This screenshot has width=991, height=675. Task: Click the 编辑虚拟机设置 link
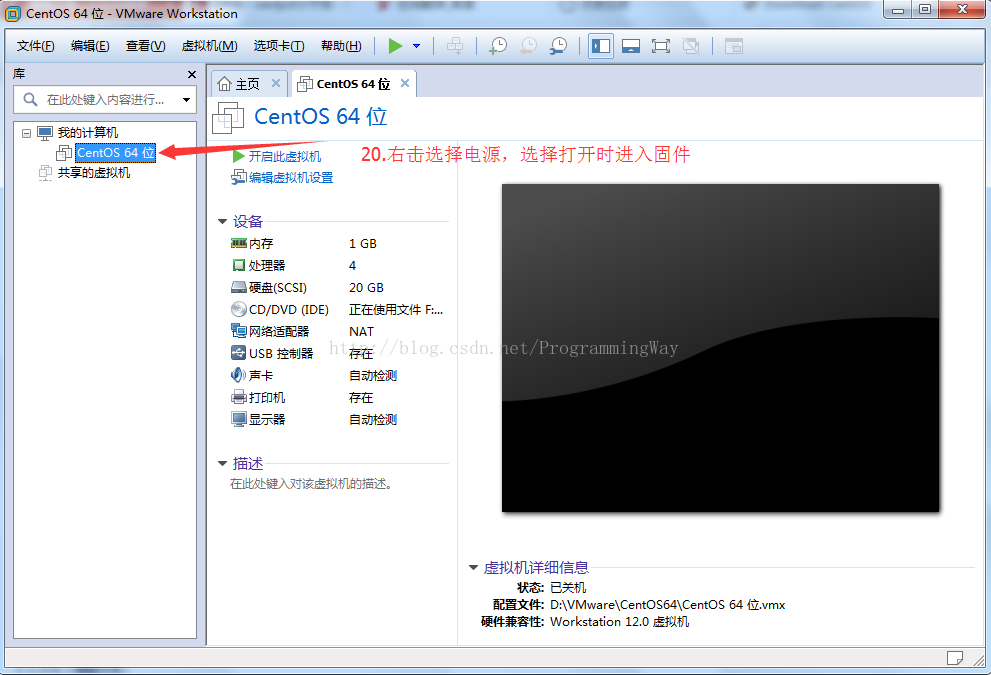pos(290,178)
